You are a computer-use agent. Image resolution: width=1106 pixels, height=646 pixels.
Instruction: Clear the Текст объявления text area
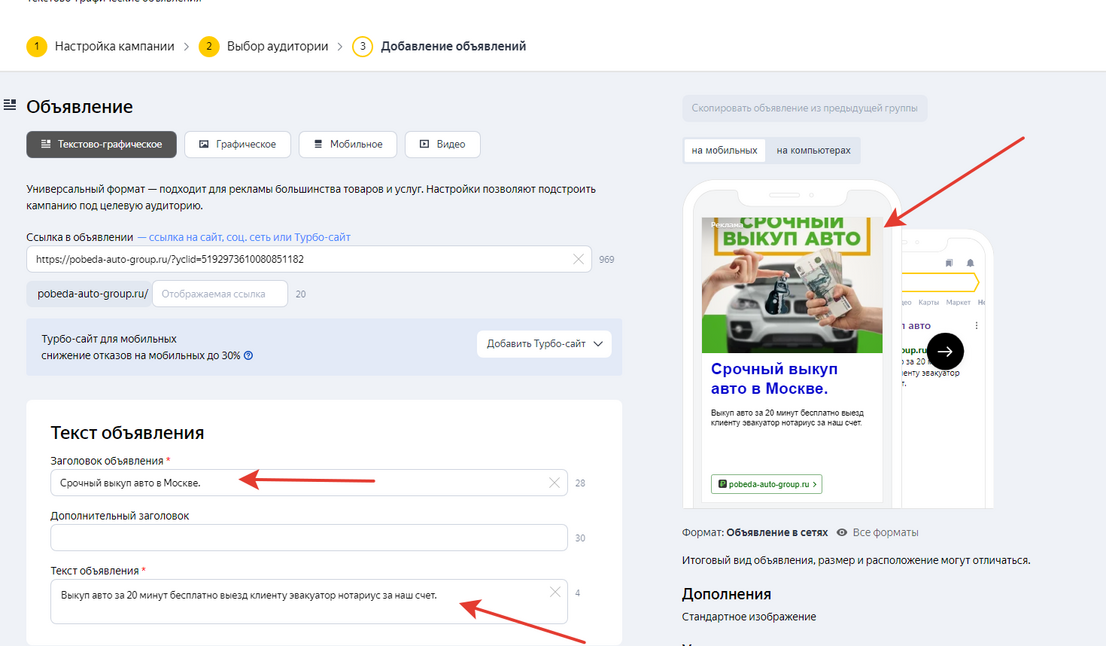[x=555, y=592]
